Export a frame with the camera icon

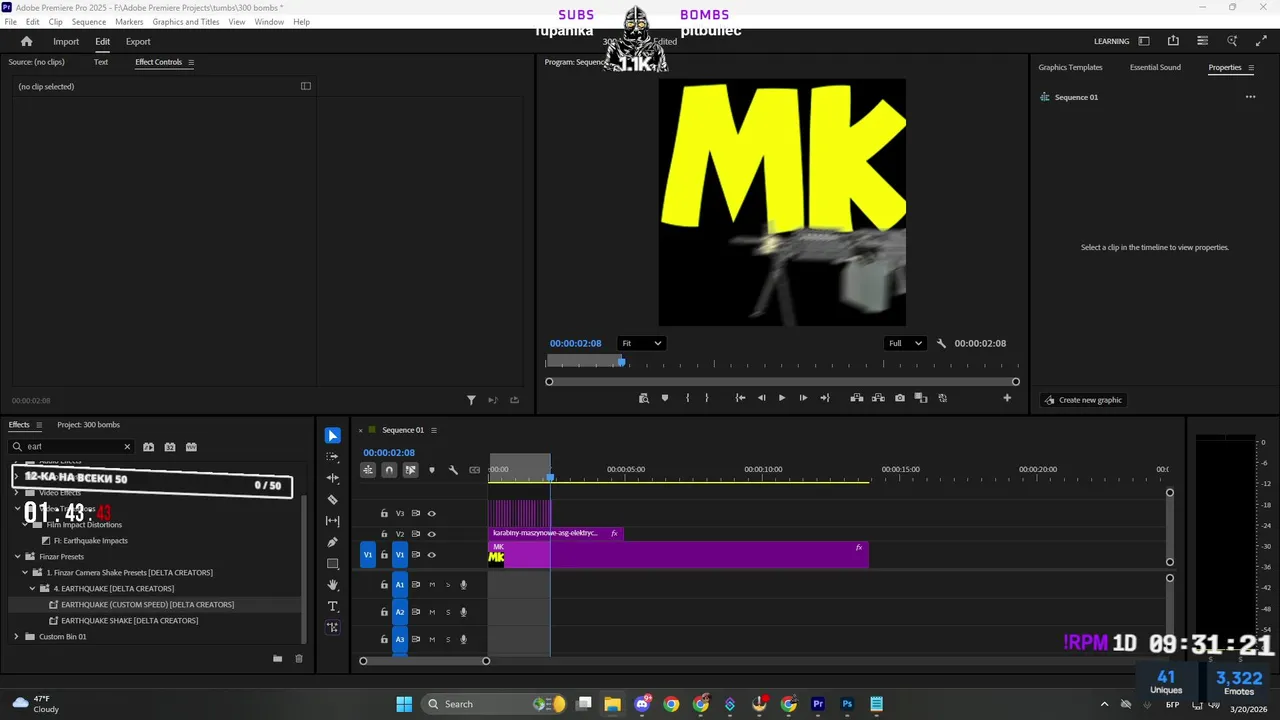[x=900, y=398]
